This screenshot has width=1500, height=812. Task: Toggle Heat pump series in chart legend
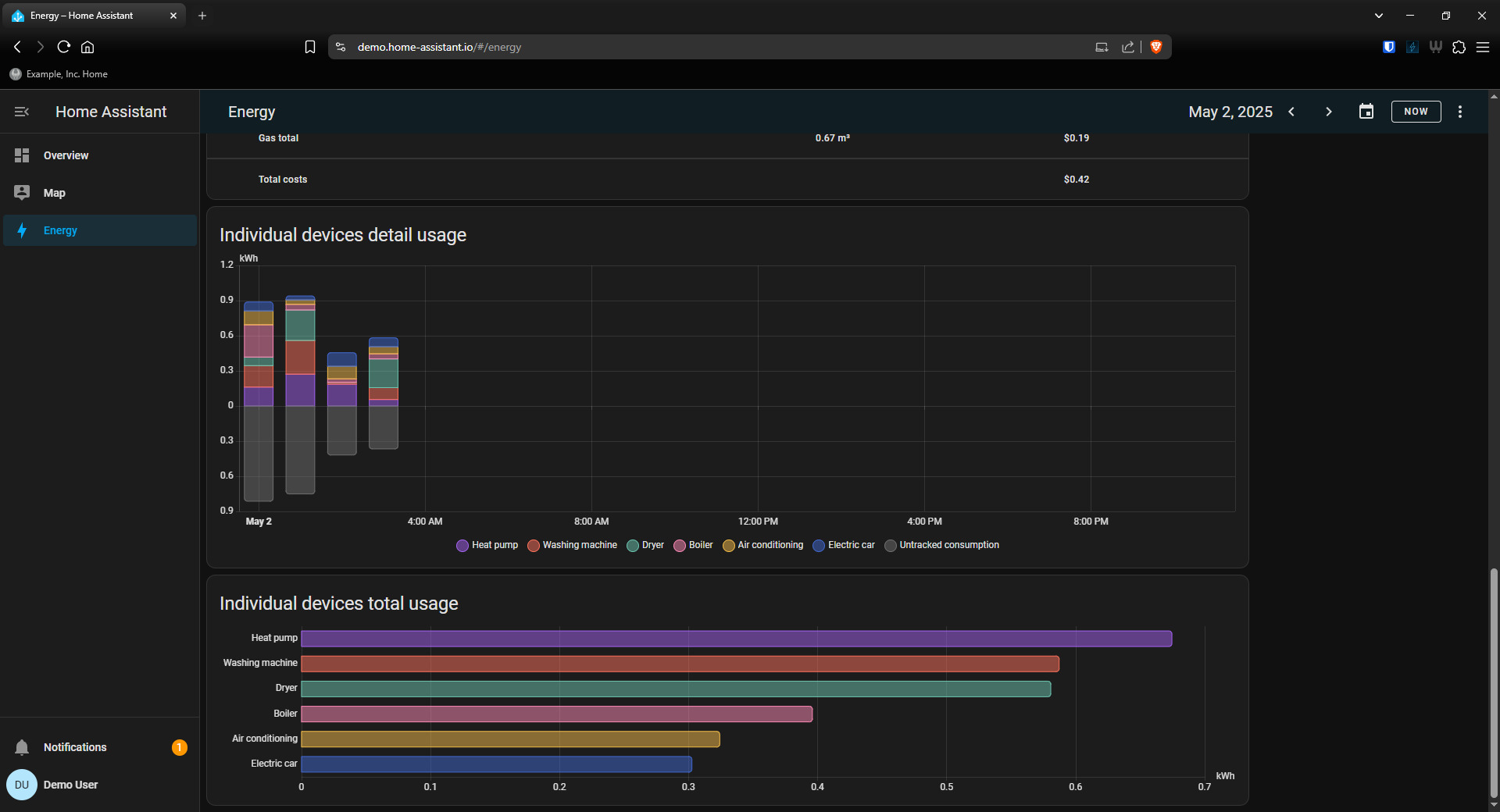487,545
